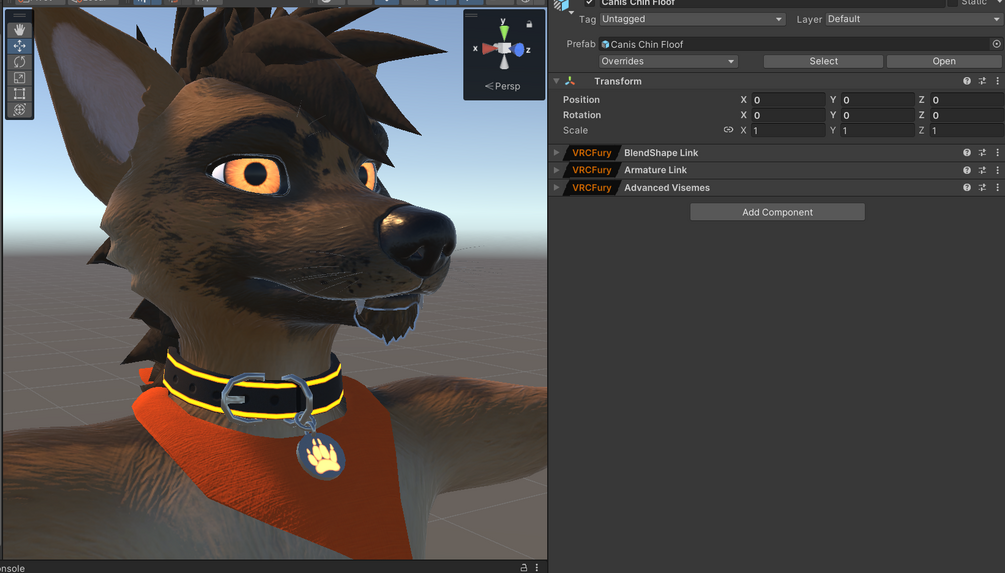The width and height of the screenshot is (1005, 573).
Task: Open the Overrides dropdown
Action: click(x=668, y=61)
